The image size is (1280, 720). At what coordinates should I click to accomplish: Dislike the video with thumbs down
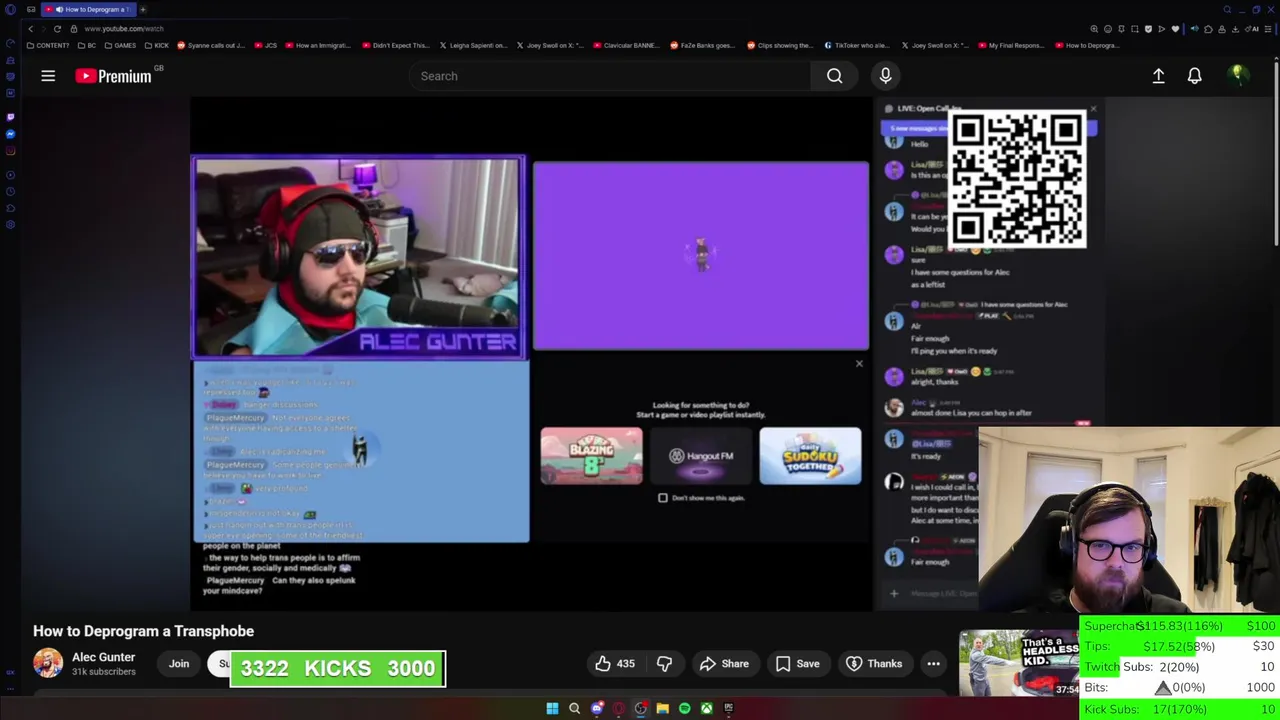[664, 664]
